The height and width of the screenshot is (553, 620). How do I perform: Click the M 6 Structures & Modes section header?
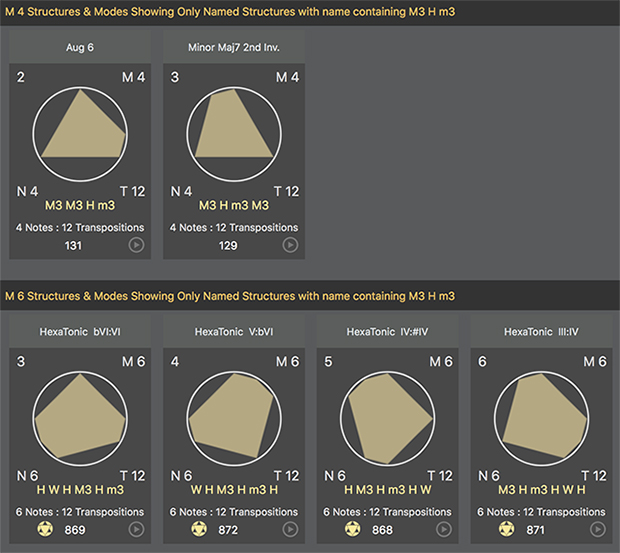click(x=230, y=296)
